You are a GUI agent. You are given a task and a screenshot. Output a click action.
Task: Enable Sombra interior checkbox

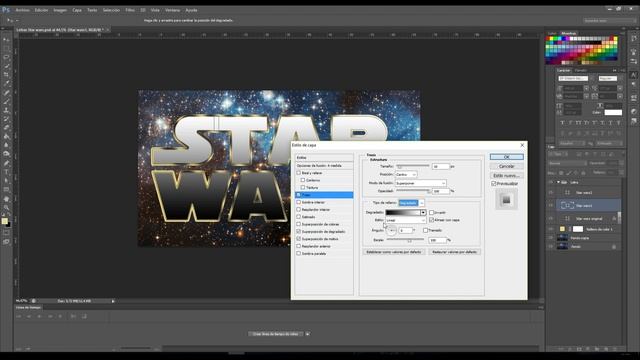[x=299, y=202]
